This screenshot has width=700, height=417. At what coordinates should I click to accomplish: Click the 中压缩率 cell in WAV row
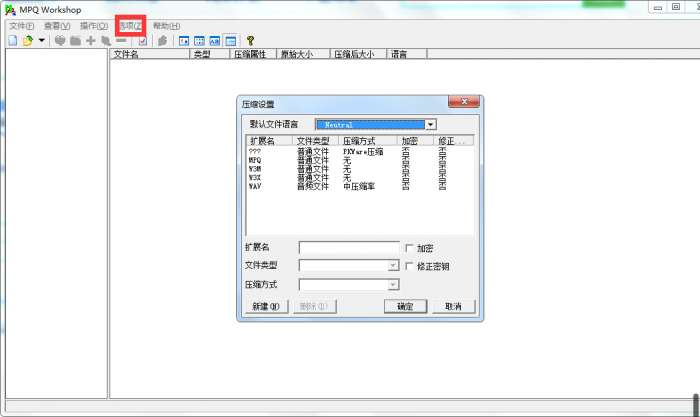point(359,186)
